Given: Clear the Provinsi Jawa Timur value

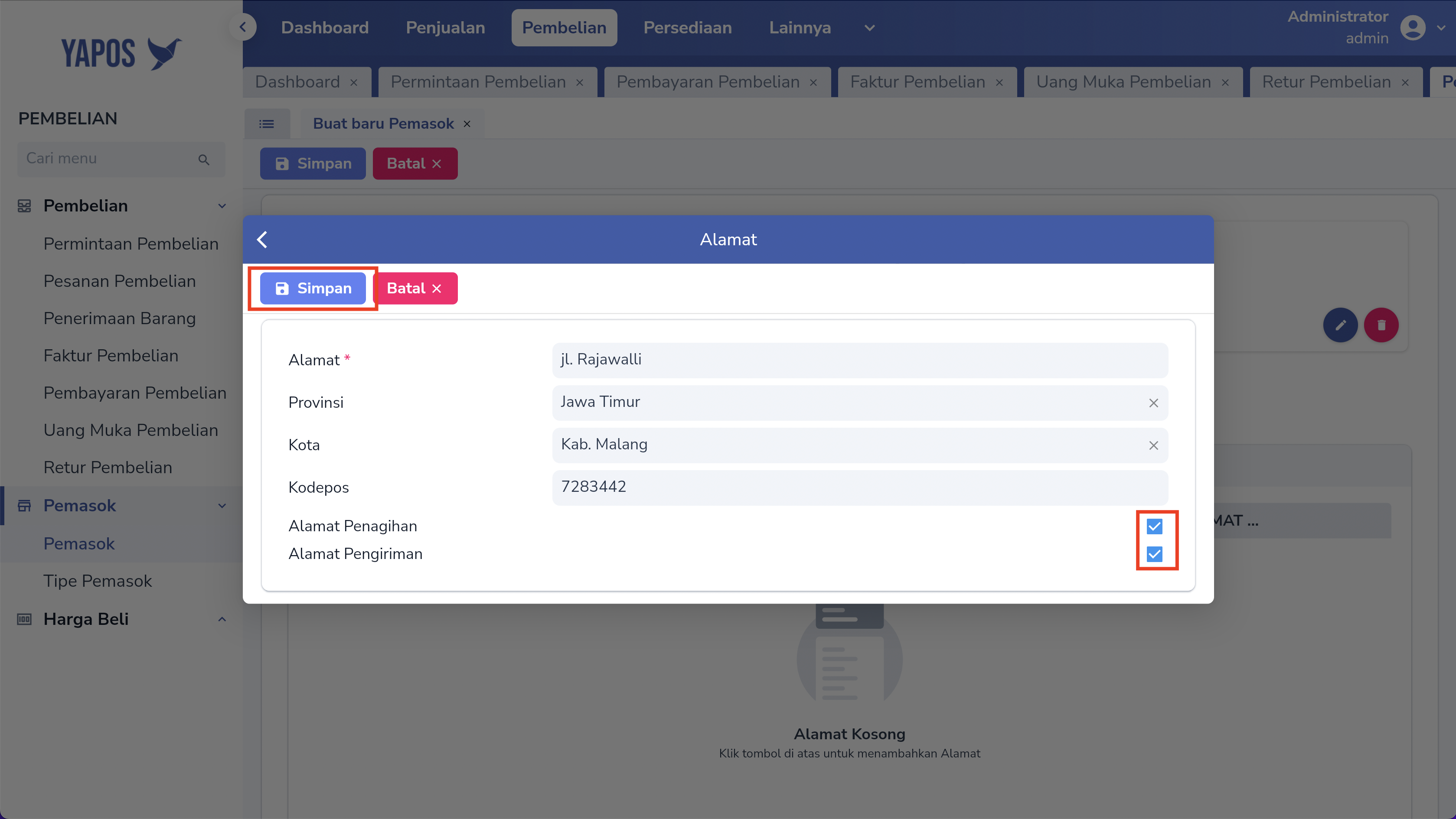Looking at the screenshot, I should click(1154, 403).
